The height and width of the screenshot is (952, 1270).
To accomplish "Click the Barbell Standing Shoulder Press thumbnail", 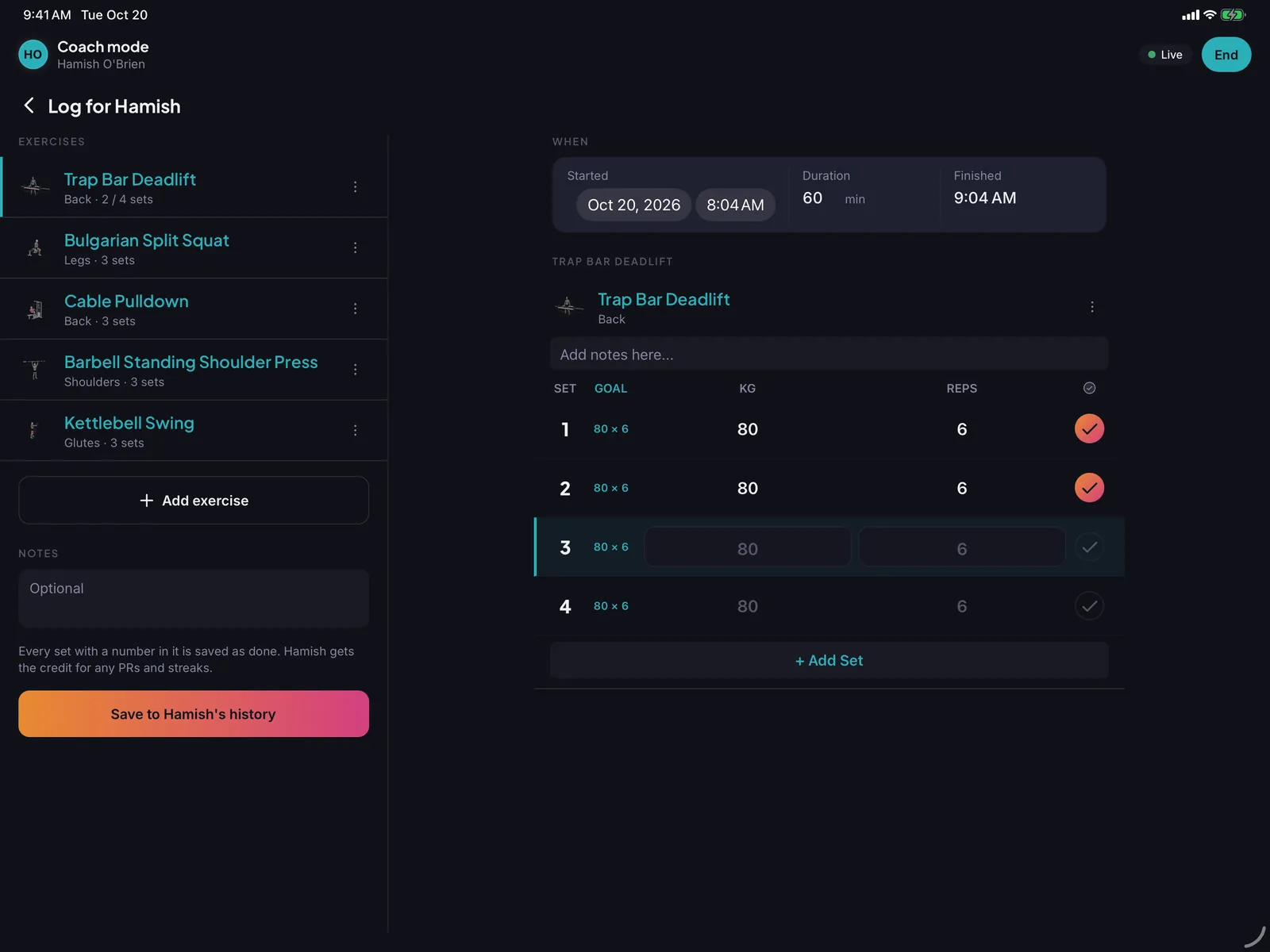I will [x=34, y=370].
